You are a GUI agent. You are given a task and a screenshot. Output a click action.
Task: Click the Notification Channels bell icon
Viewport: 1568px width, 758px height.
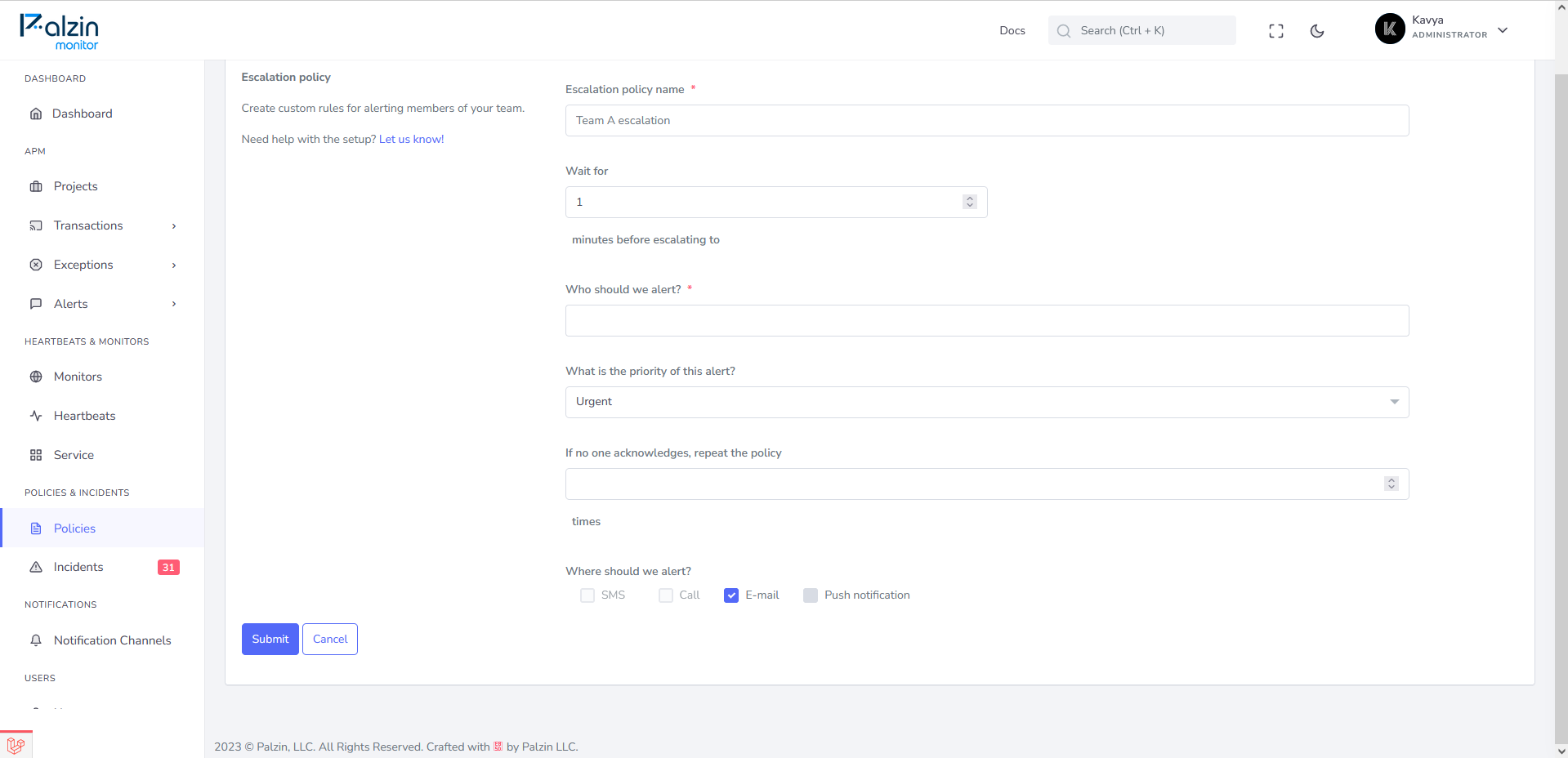click(x=36, y=640)
